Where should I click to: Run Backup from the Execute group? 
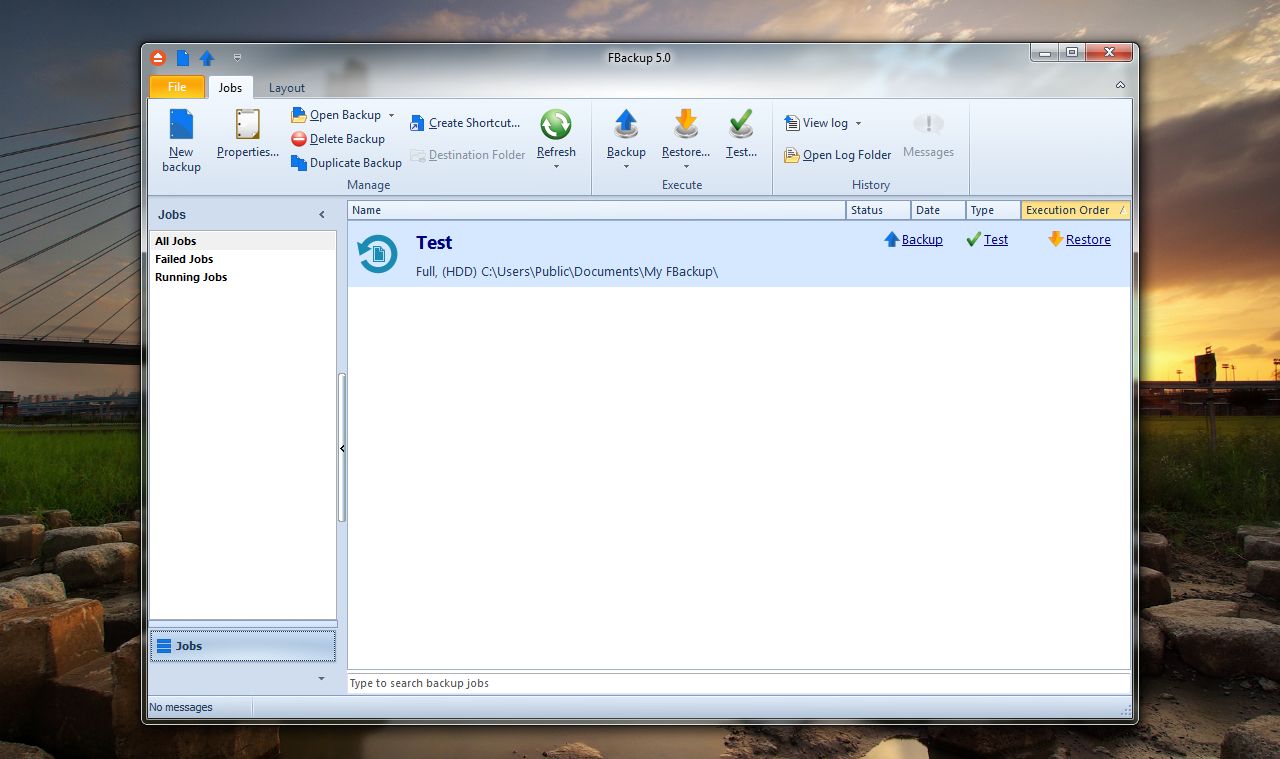tap(626, 134)
